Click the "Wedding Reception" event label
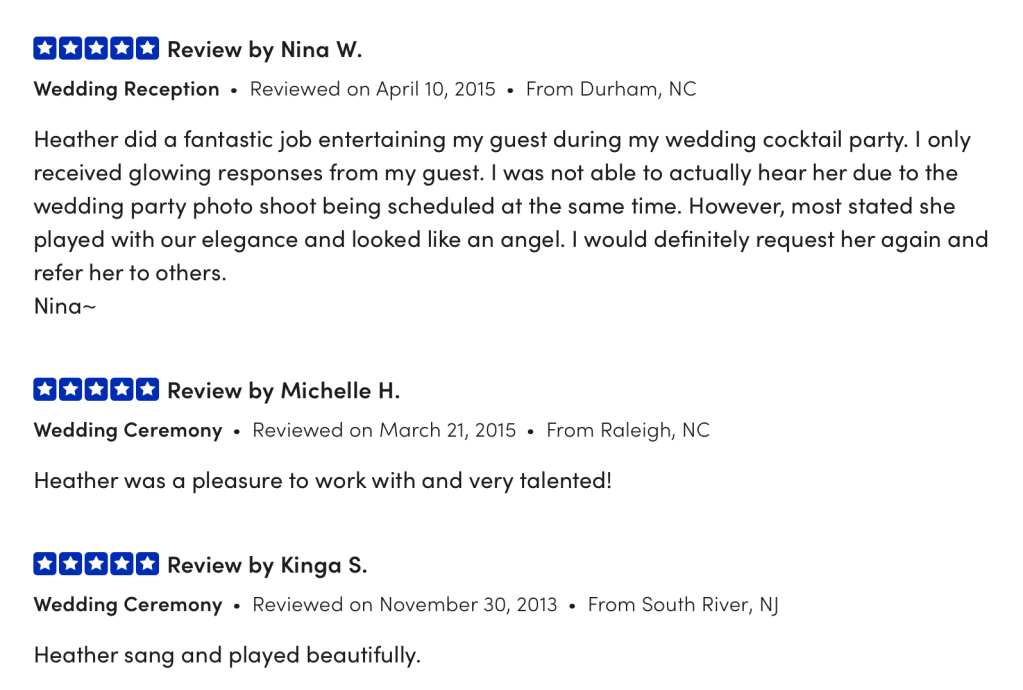Image resolution: width=1023 pixels, height=690 pixels. click(x=126, y=89)
